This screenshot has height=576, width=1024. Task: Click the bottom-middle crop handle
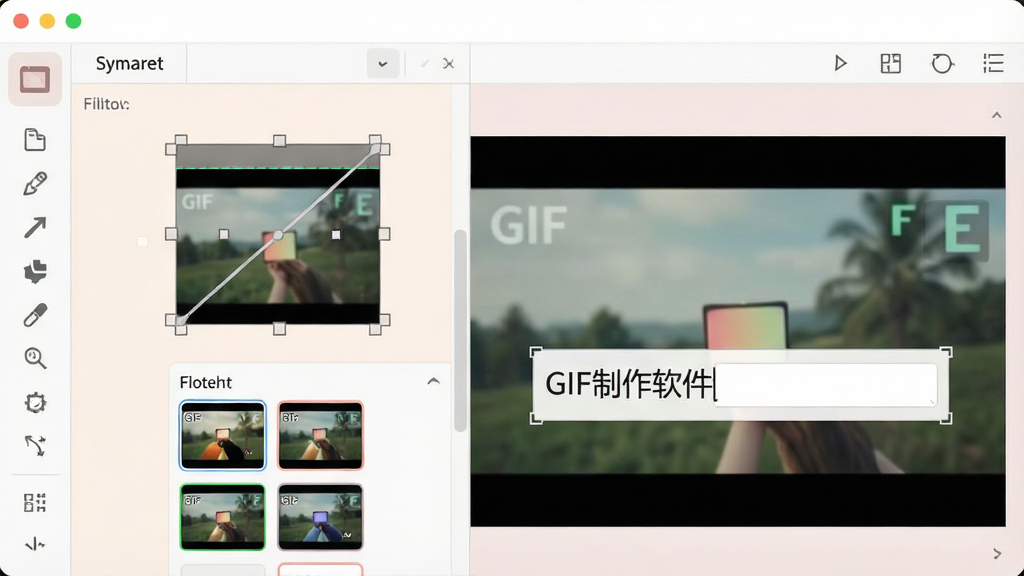pos(280,328)
